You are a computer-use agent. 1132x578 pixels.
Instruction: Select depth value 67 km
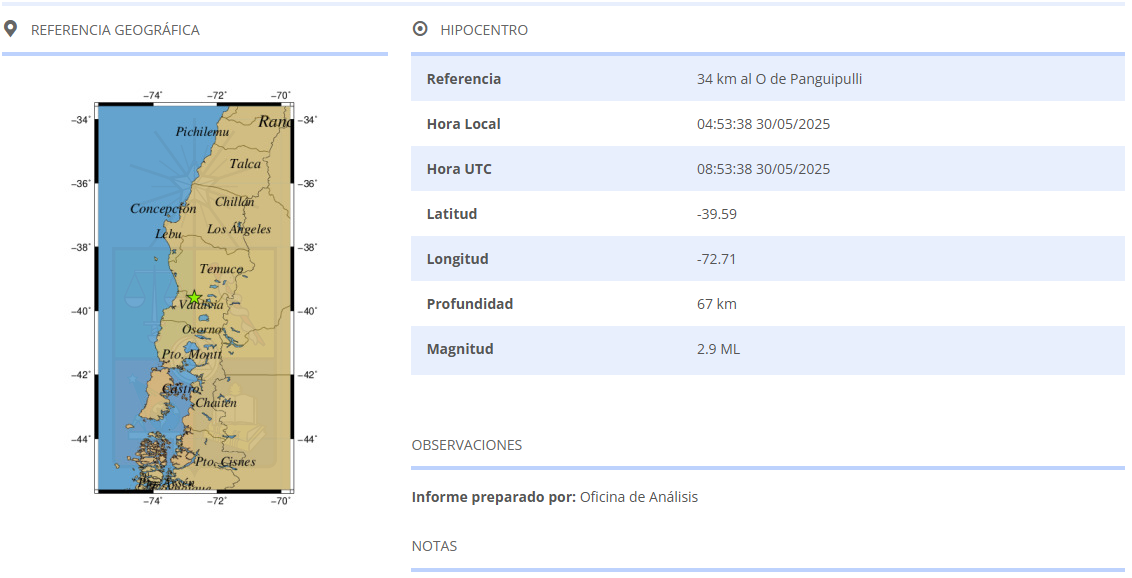[x=717, y=304]
